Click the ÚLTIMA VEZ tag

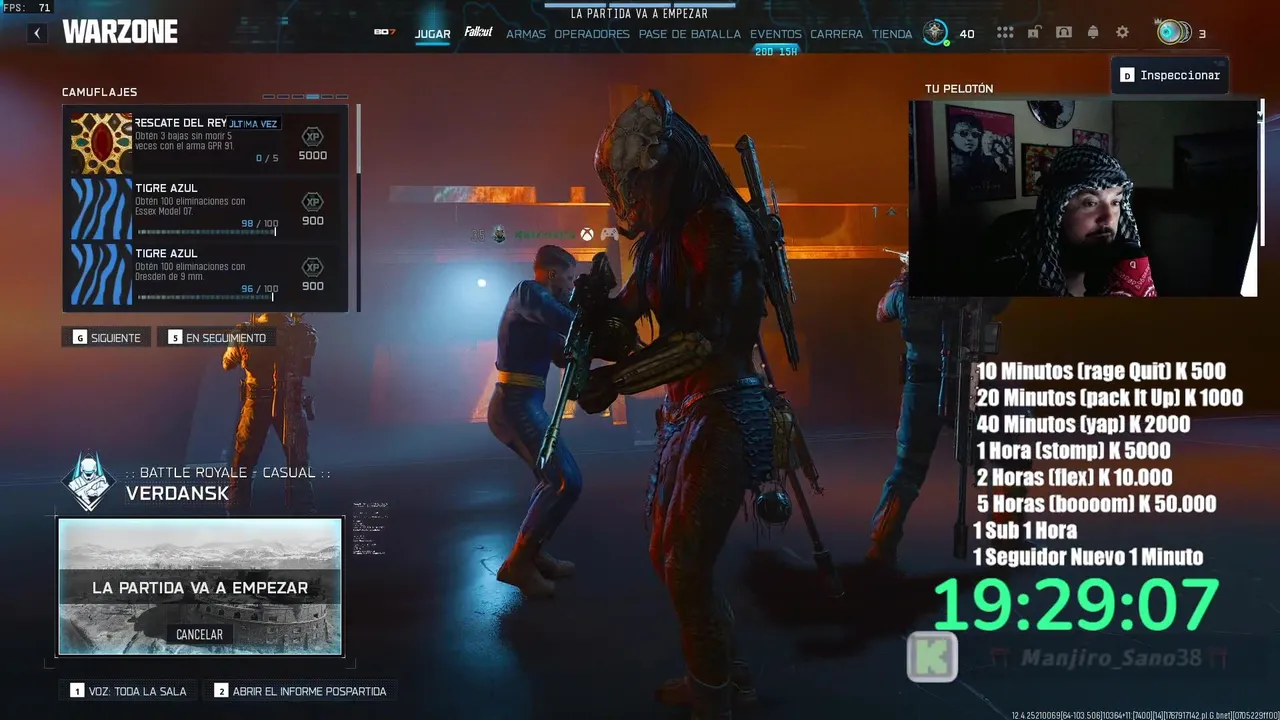pos(253,124)
